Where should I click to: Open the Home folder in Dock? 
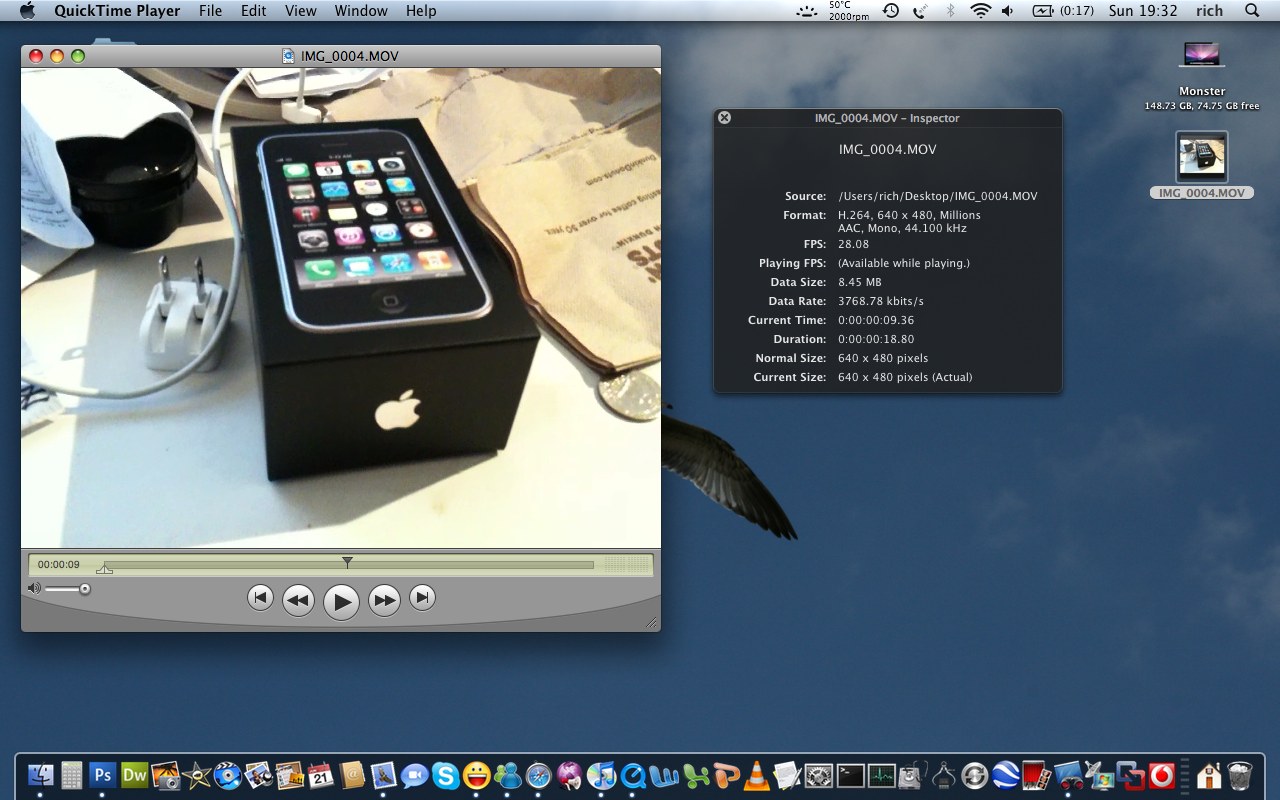[1209, 775]
